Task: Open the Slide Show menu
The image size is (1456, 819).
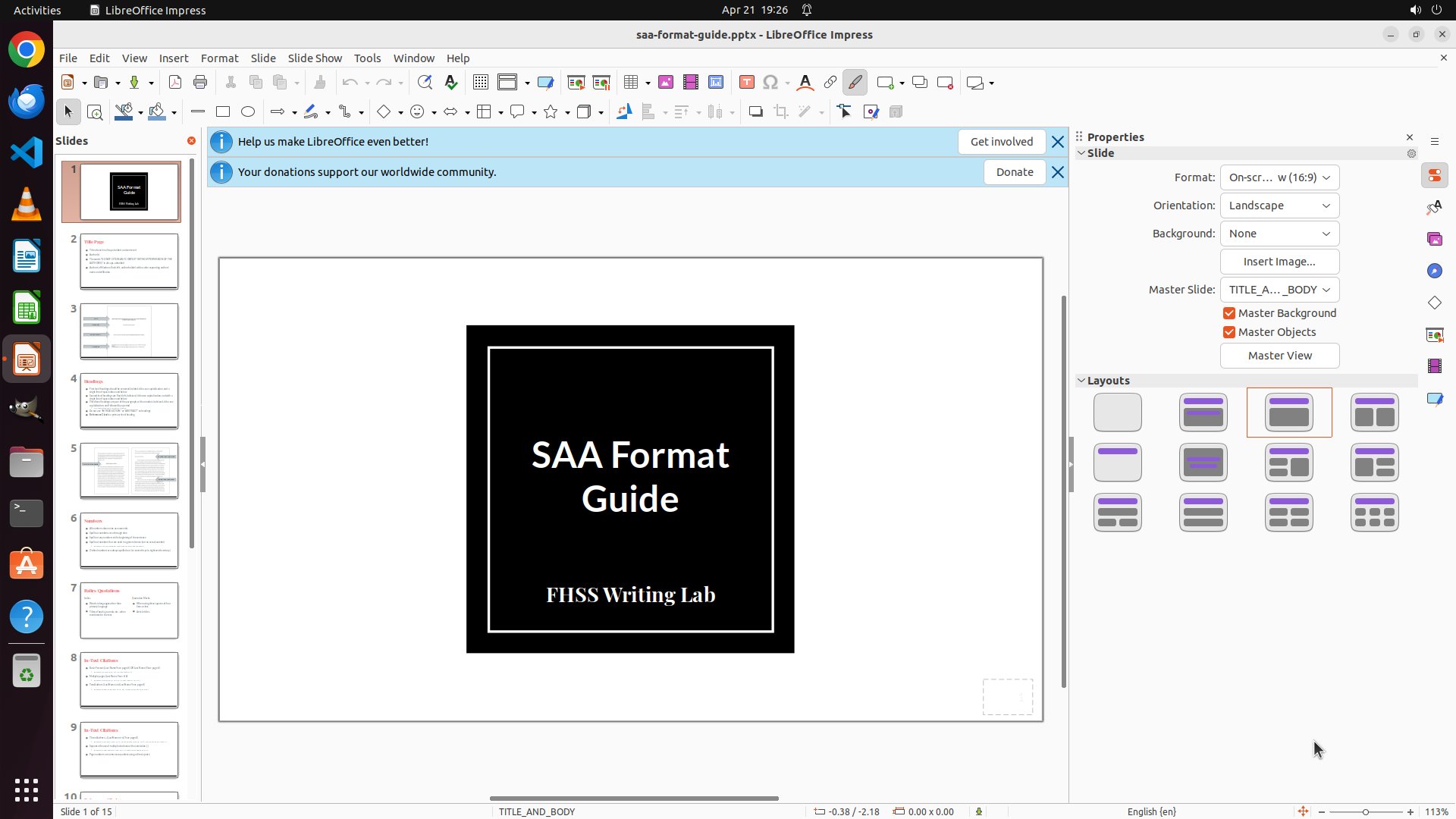Action: click(315, 58)
